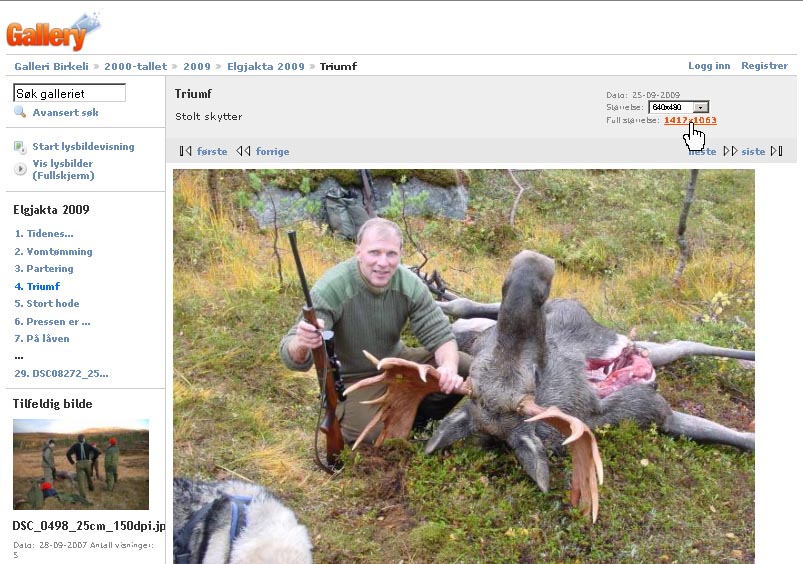Open the Registrer link
This screenshot has height=564, width=803.
click(764, 66)
